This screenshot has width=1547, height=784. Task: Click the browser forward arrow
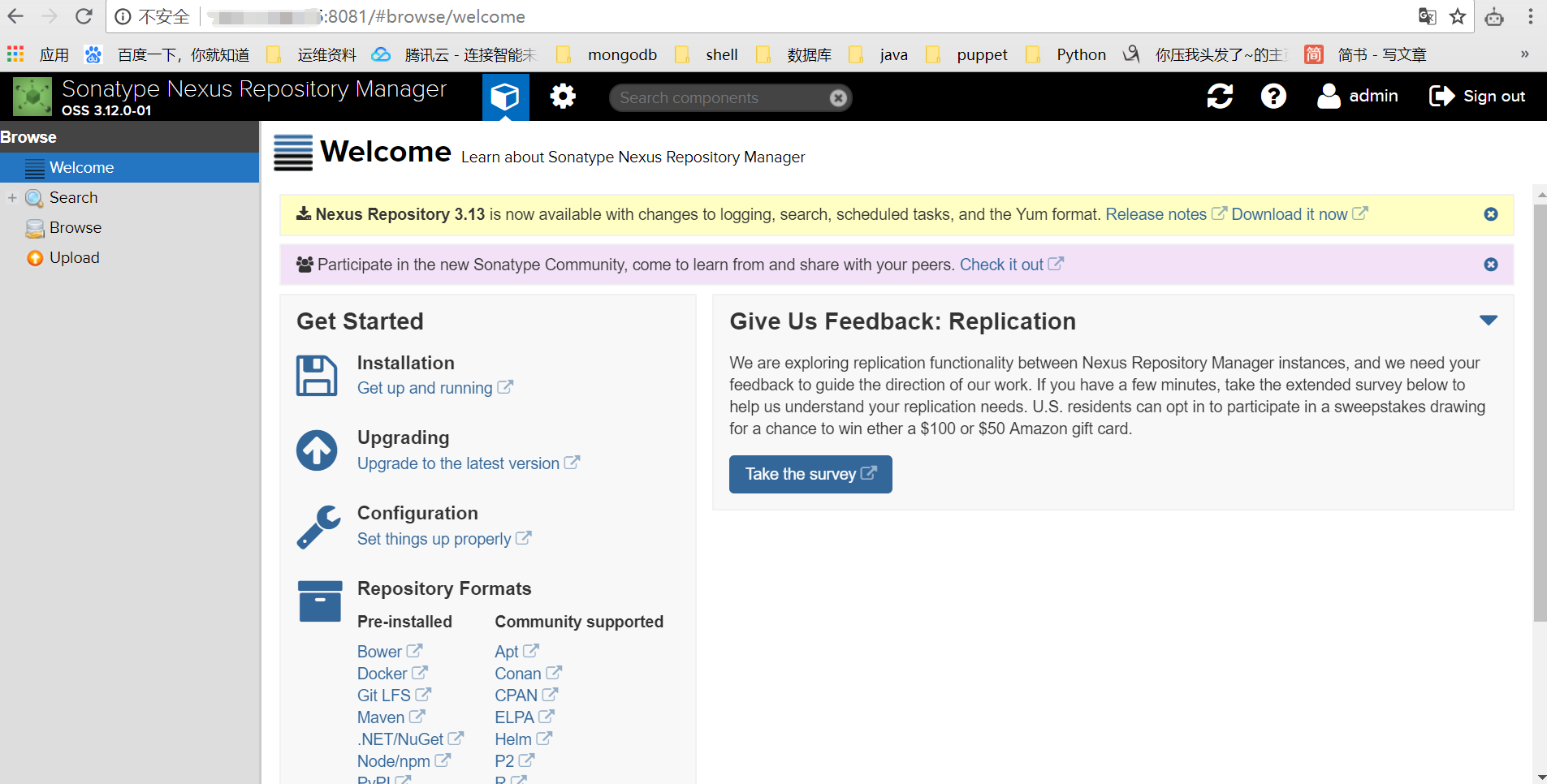[50, 16]
